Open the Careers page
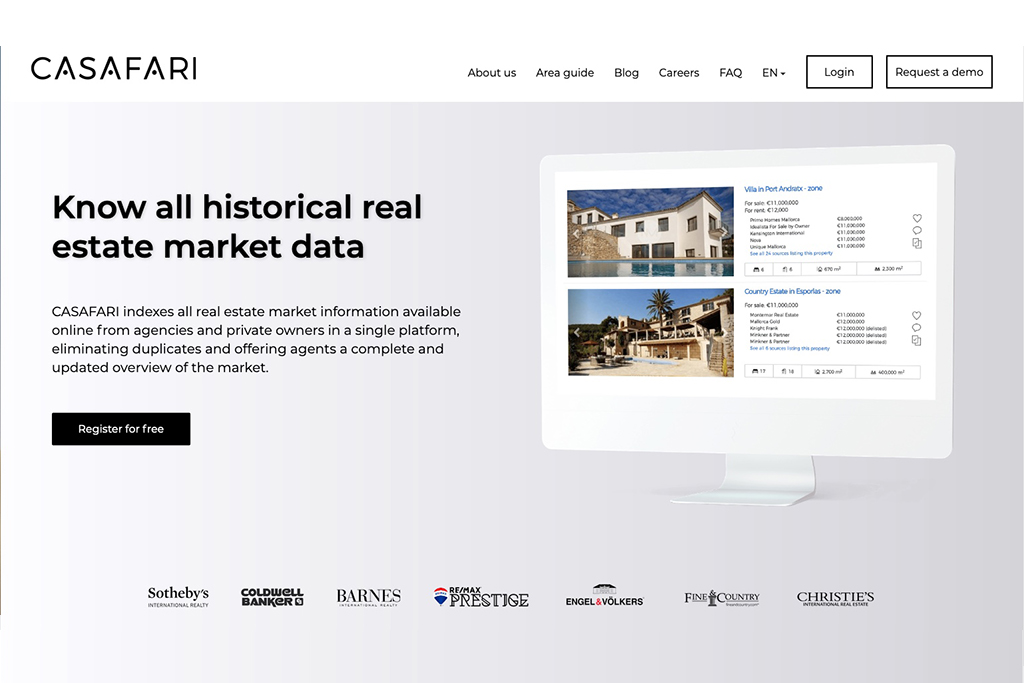The width and height of the screenshot is (1024, 683). click(679, 72)
